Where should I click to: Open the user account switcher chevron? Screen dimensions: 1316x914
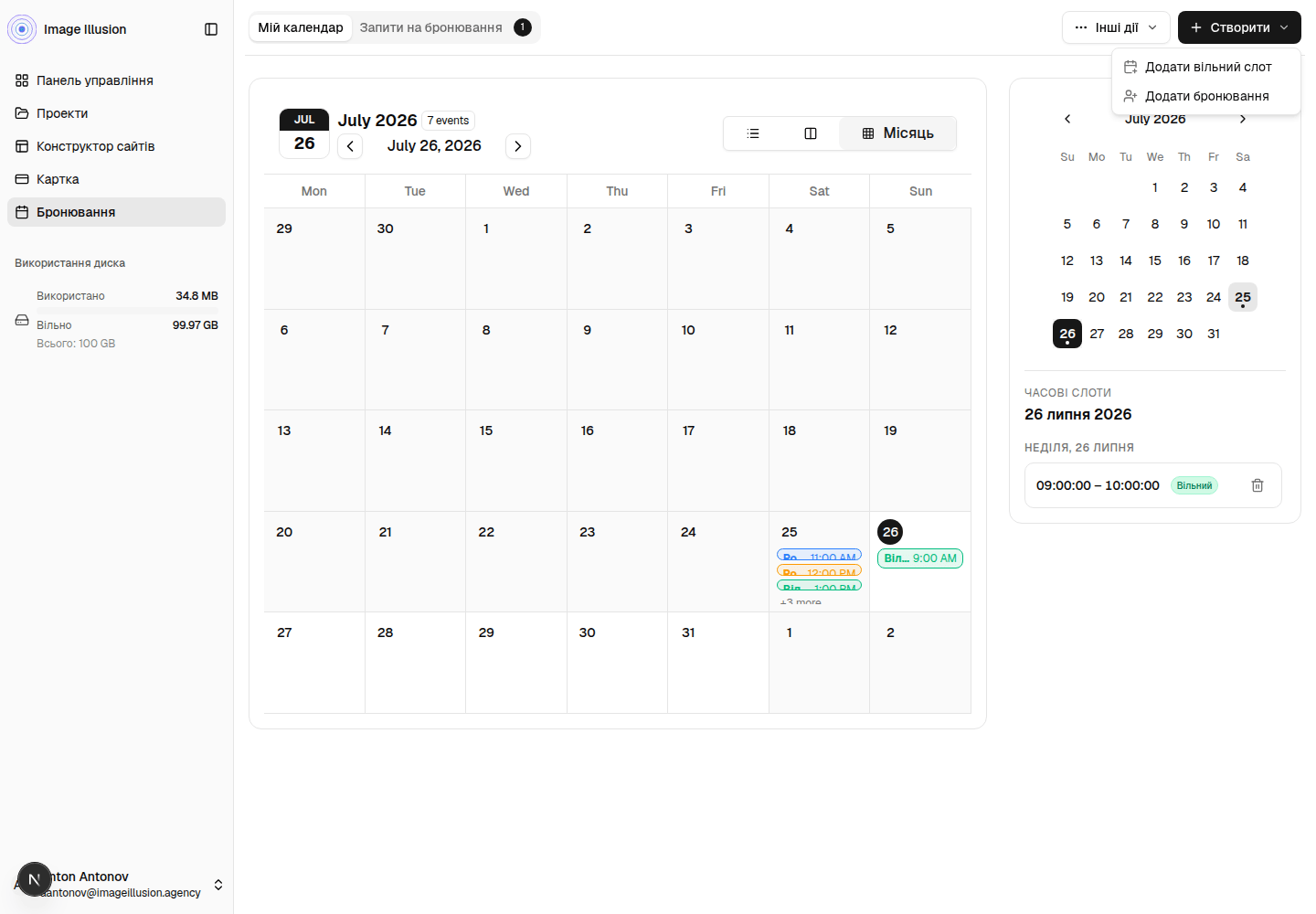(218, 885)
